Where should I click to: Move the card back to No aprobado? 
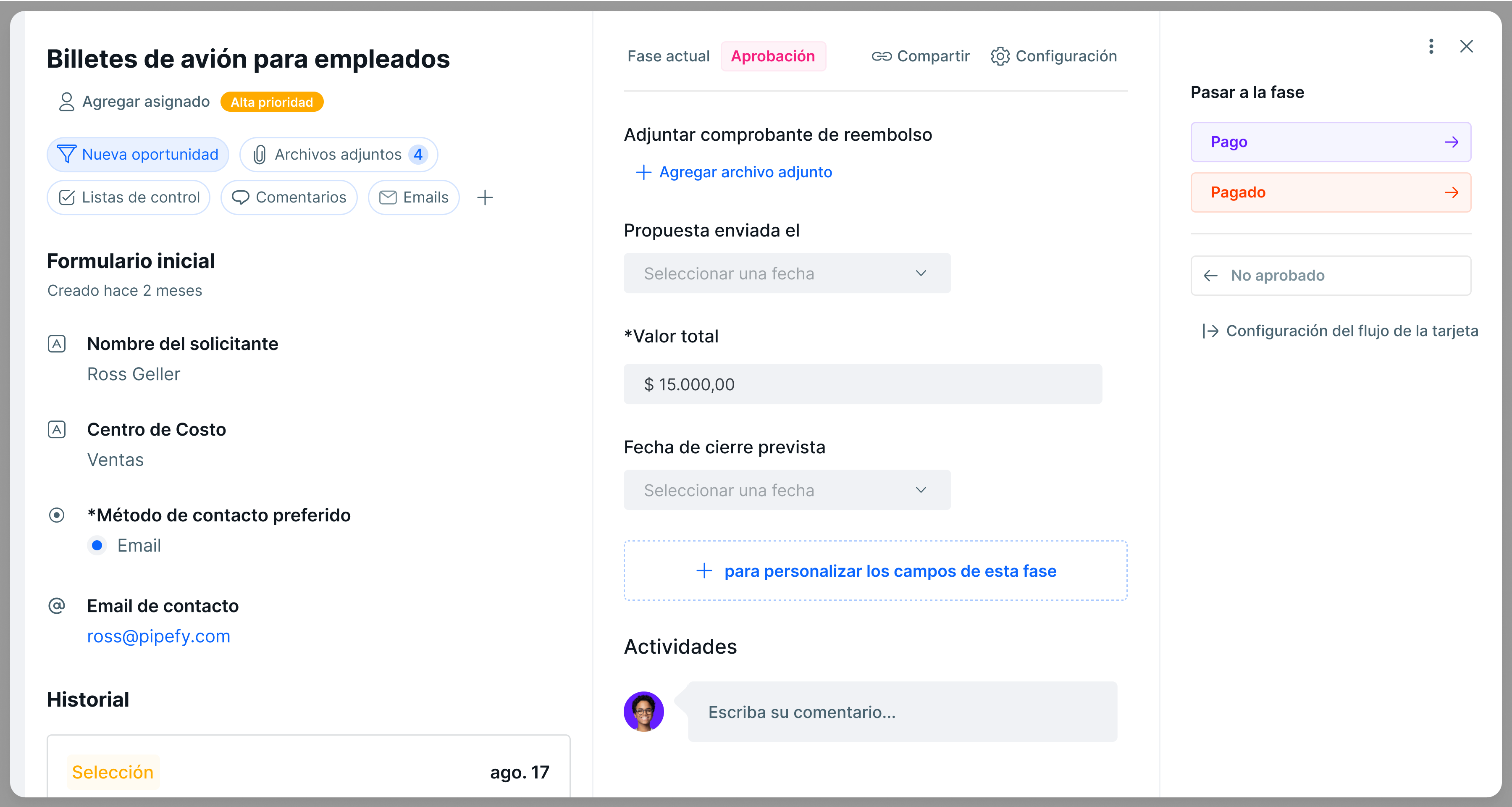click(1330, 275)
